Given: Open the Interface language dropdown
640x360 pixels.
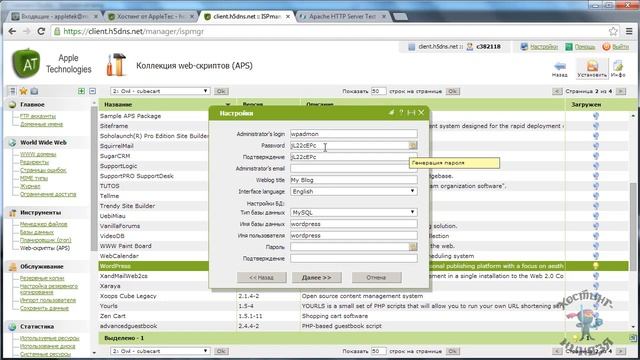Looking at the screenshot, I should coord(354,191).
